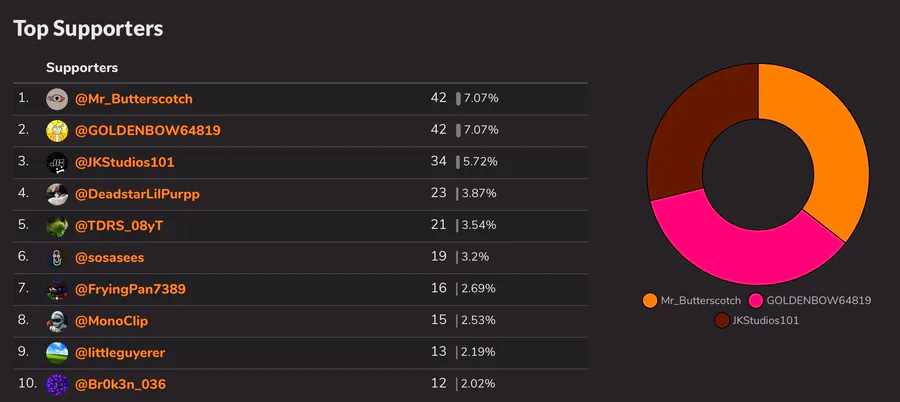
Task: Click Br0k3n_036's purple avatar icon
Action: pos(57,384)
